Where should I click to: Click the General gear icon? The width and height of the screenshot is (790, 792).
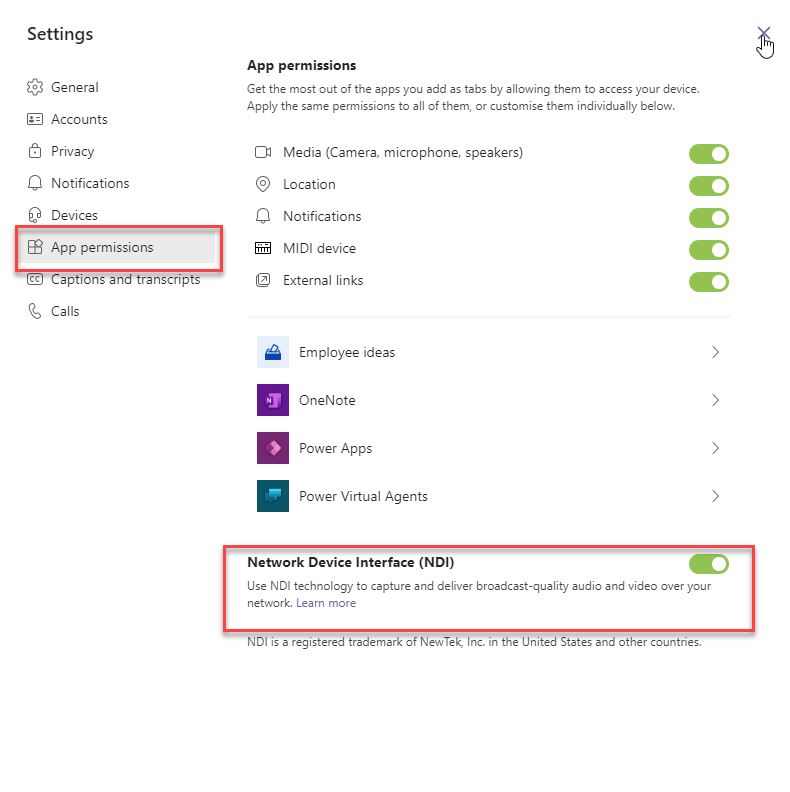tap(35, 87)
